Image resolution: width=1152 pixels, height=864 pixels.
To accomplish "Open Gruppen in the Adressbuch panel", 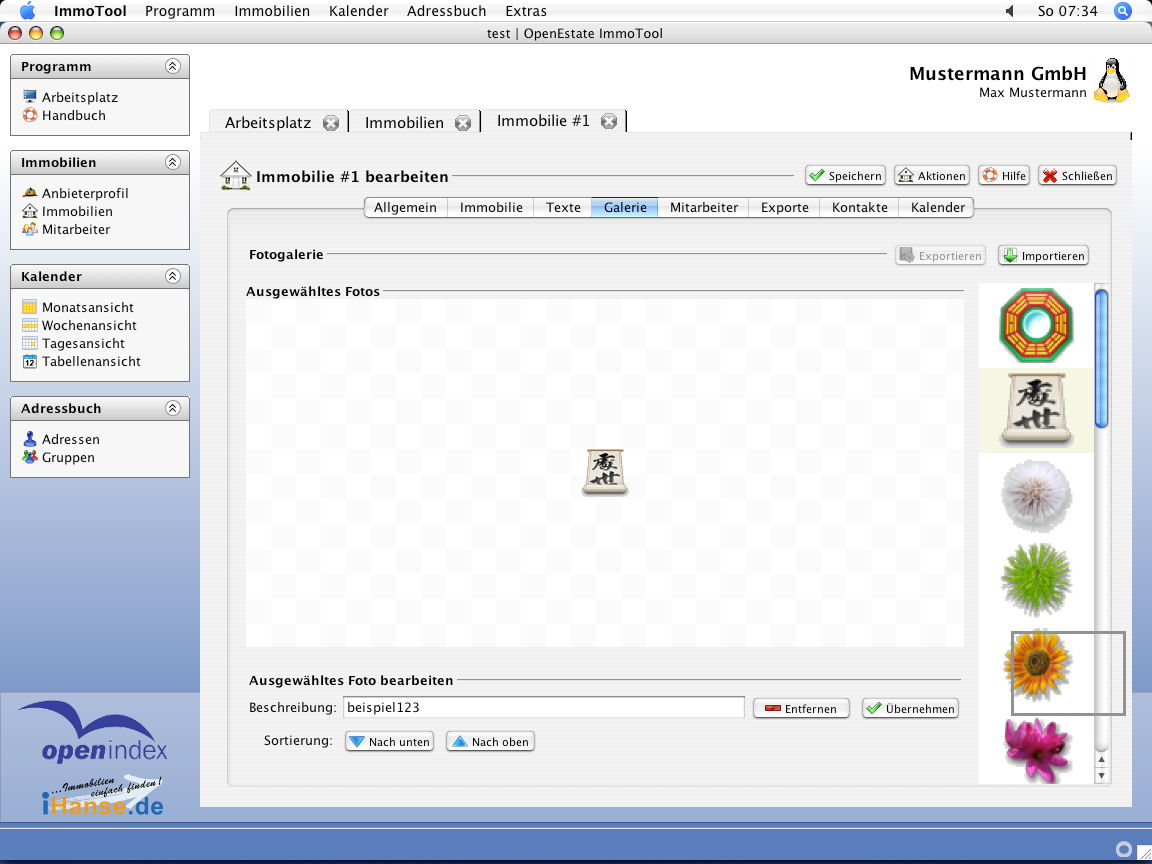I will pos(68,458).
